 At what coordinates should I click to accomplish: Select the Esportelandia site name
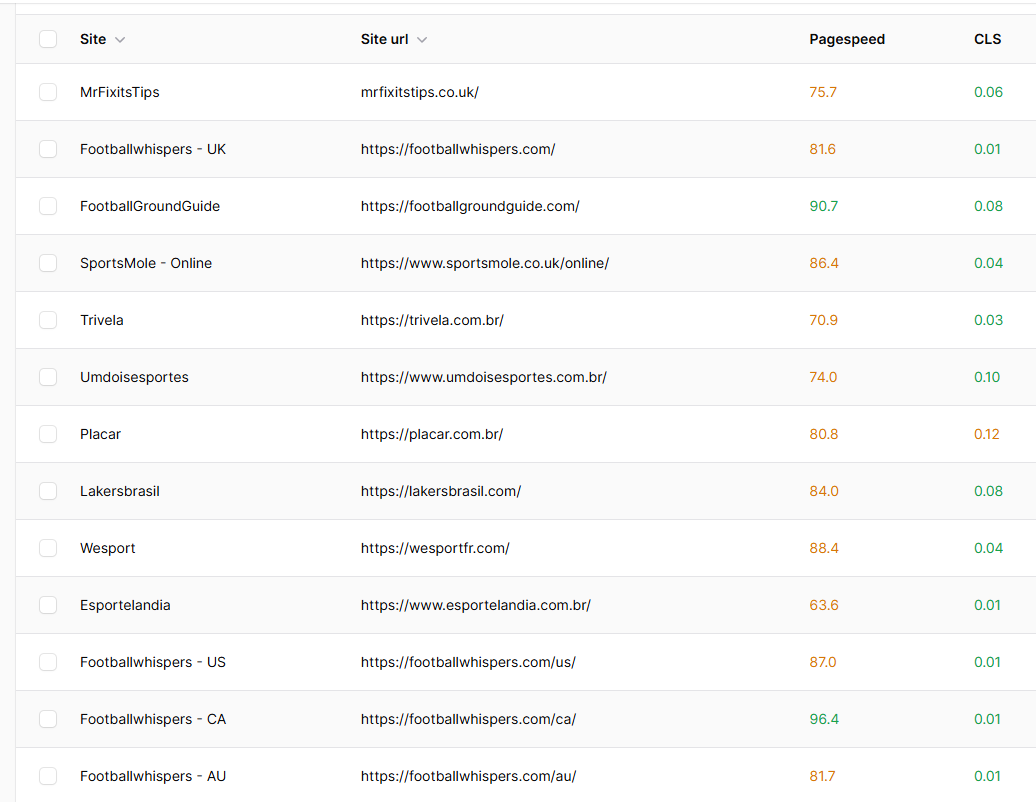pyautogui.click(x=125, y=605)
